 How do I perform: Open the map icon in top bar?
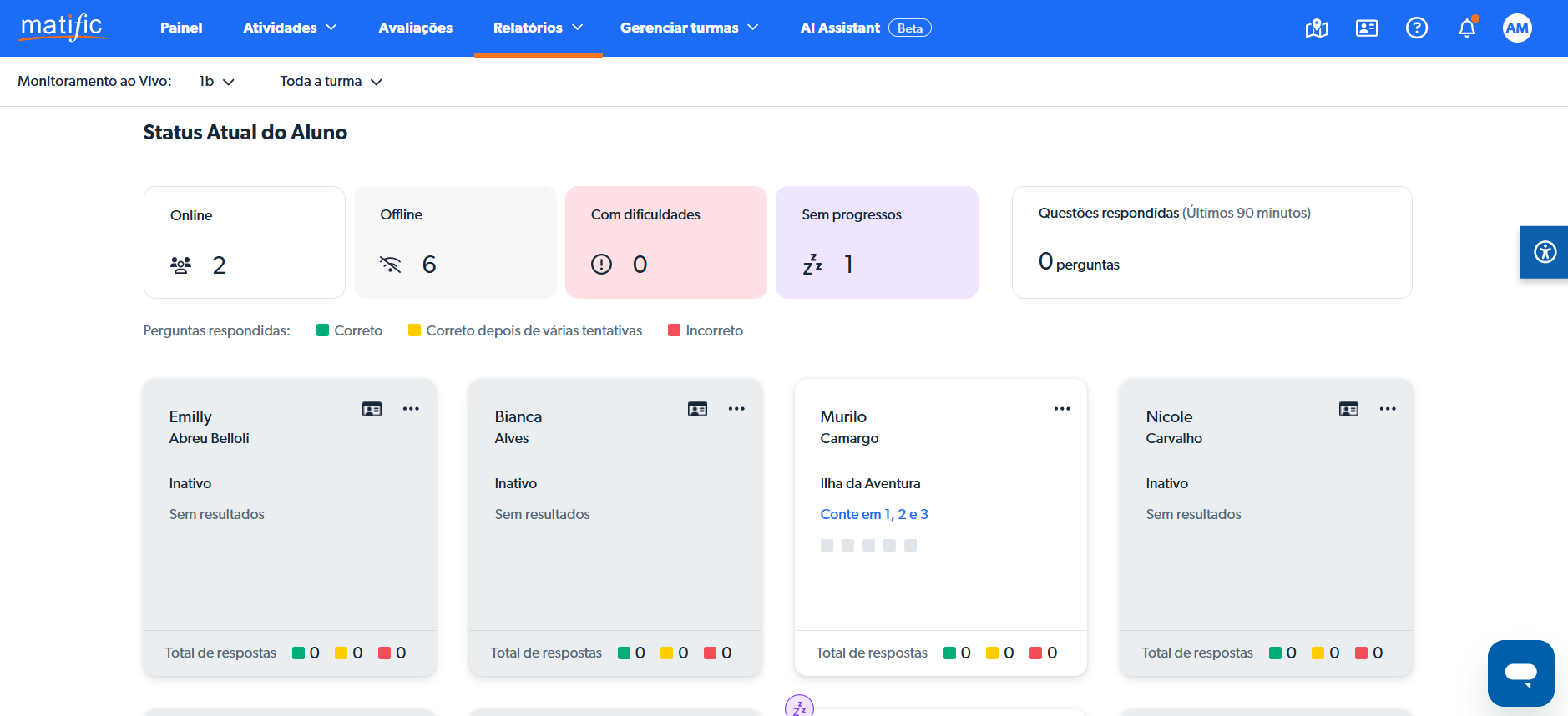coord(1316,28)
